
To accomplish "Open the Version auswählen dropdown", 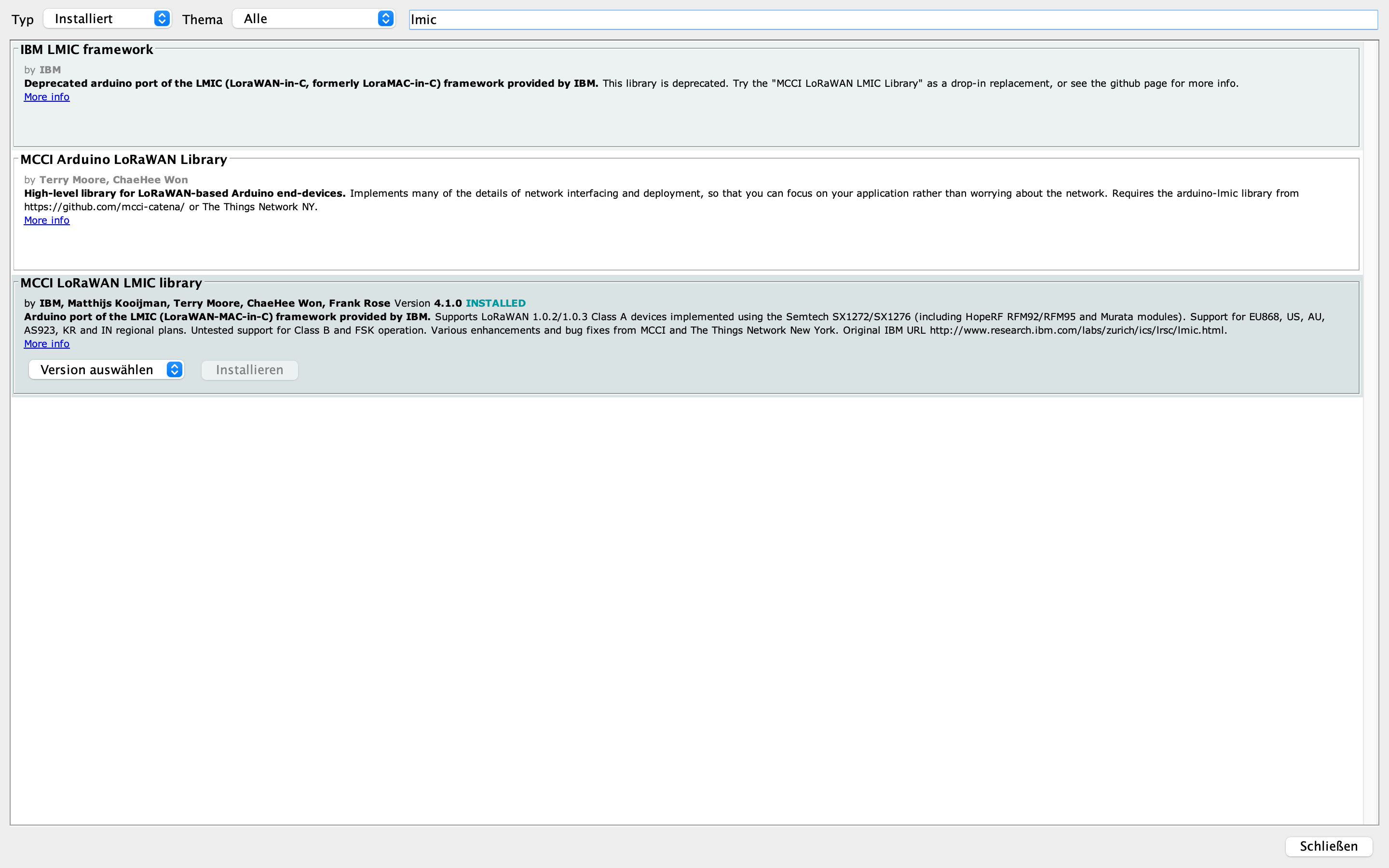I will 106,370.
